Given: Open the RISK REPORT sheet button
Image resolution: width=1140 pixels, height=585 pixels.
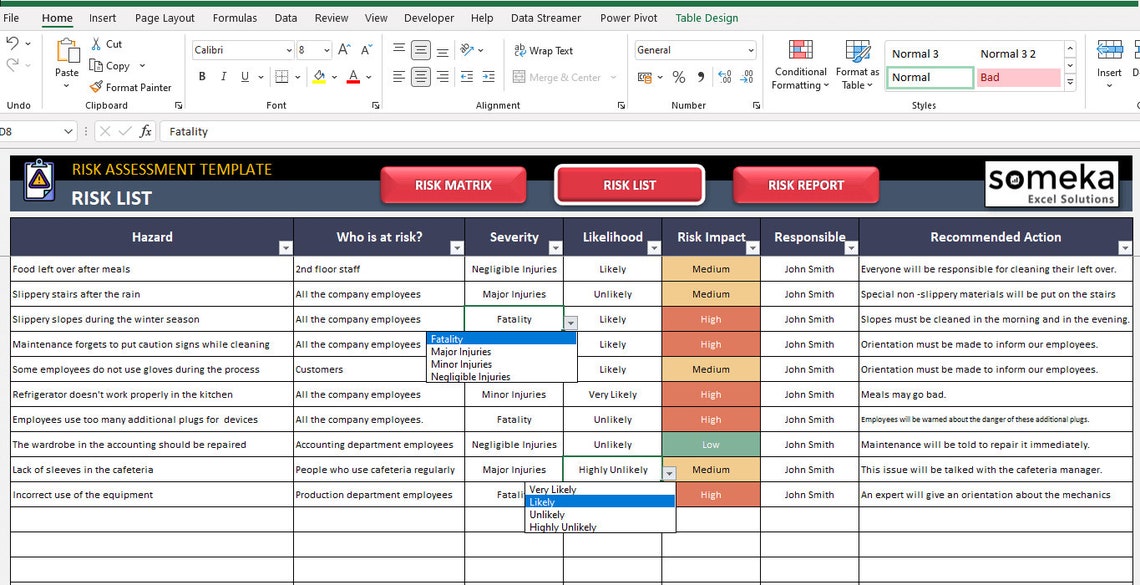Looking at the screenshot, I should point(807,184).
